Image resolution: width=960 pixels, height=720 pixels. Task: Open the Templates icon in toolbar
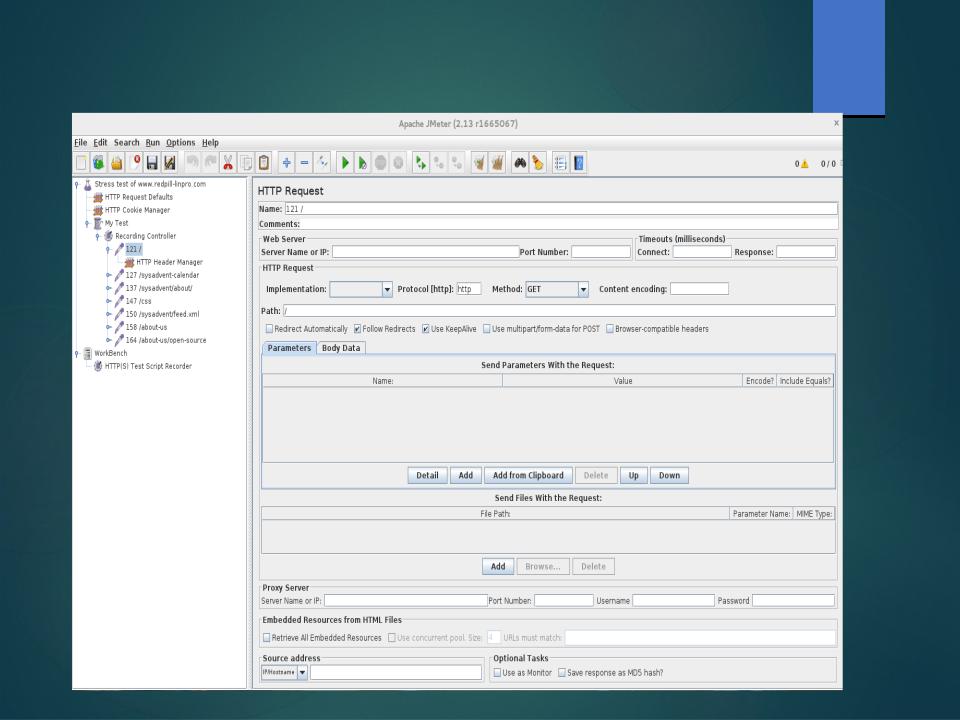(99, 163)
